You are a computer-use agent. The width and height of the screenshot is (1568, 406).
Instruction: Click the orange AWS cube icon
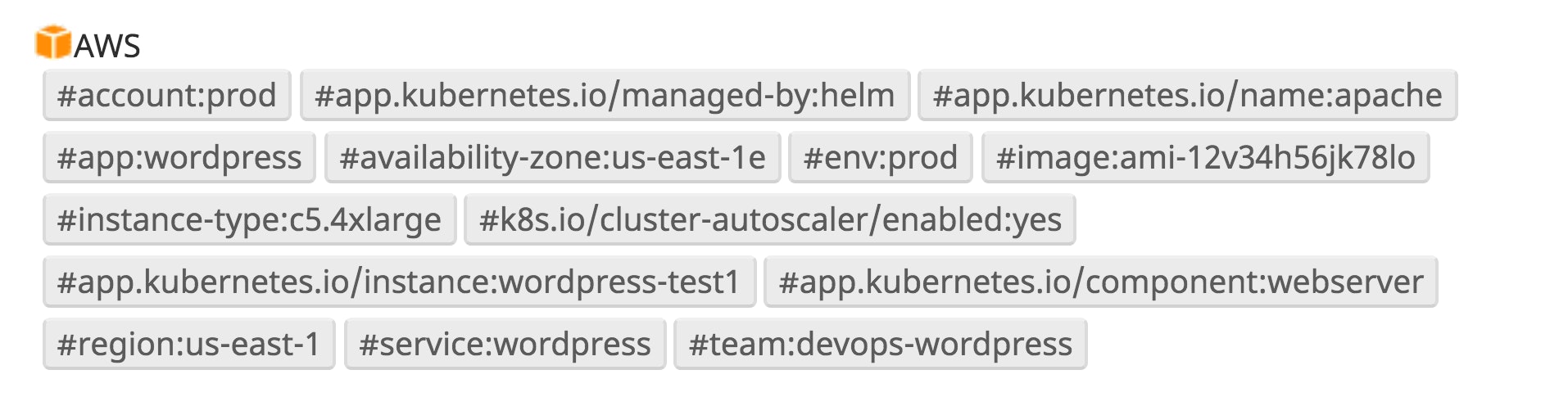(53, 43)
